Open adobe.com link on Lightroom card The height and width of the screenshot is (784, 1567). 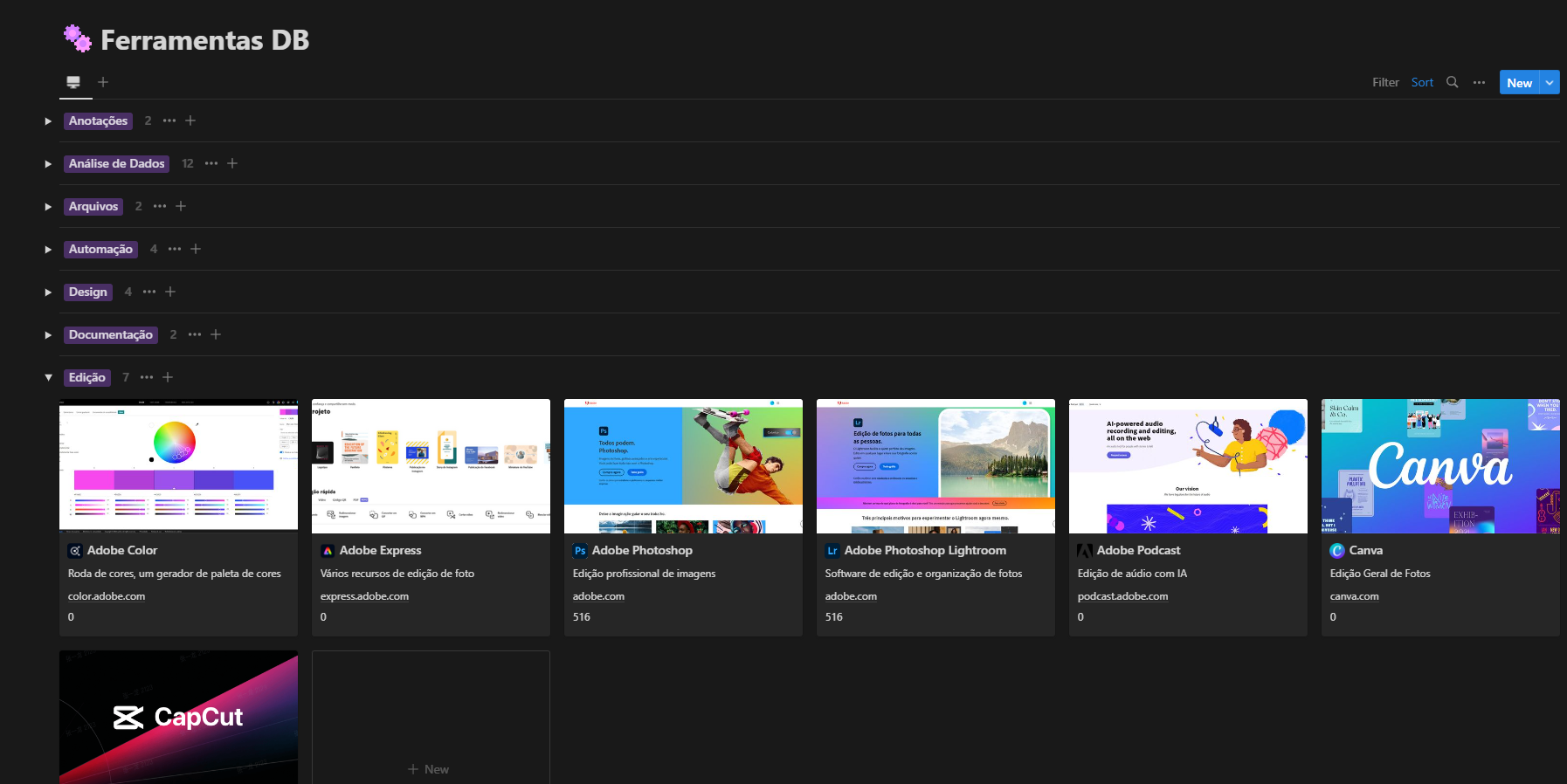(851, 596)
